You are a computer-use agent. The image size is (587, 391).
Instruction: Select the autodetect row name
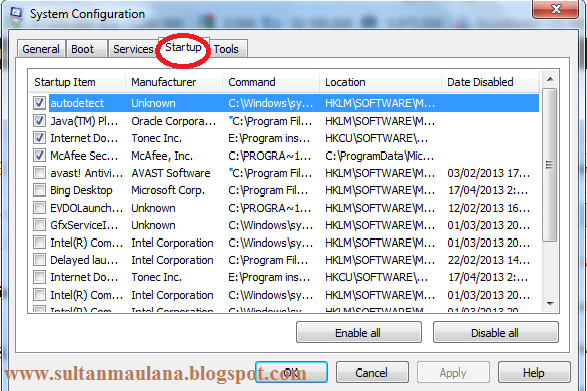[x=77, y=103]
